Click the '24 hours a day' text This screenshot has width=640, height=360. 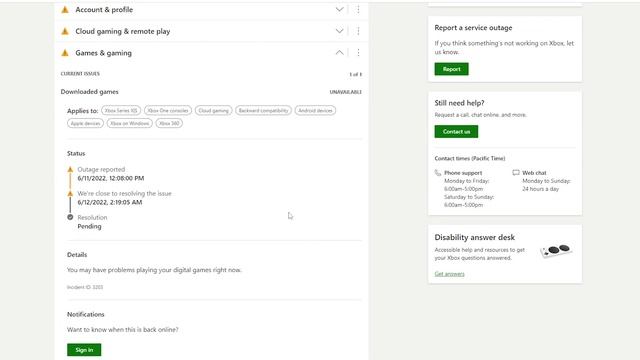(x=540, y=189)
